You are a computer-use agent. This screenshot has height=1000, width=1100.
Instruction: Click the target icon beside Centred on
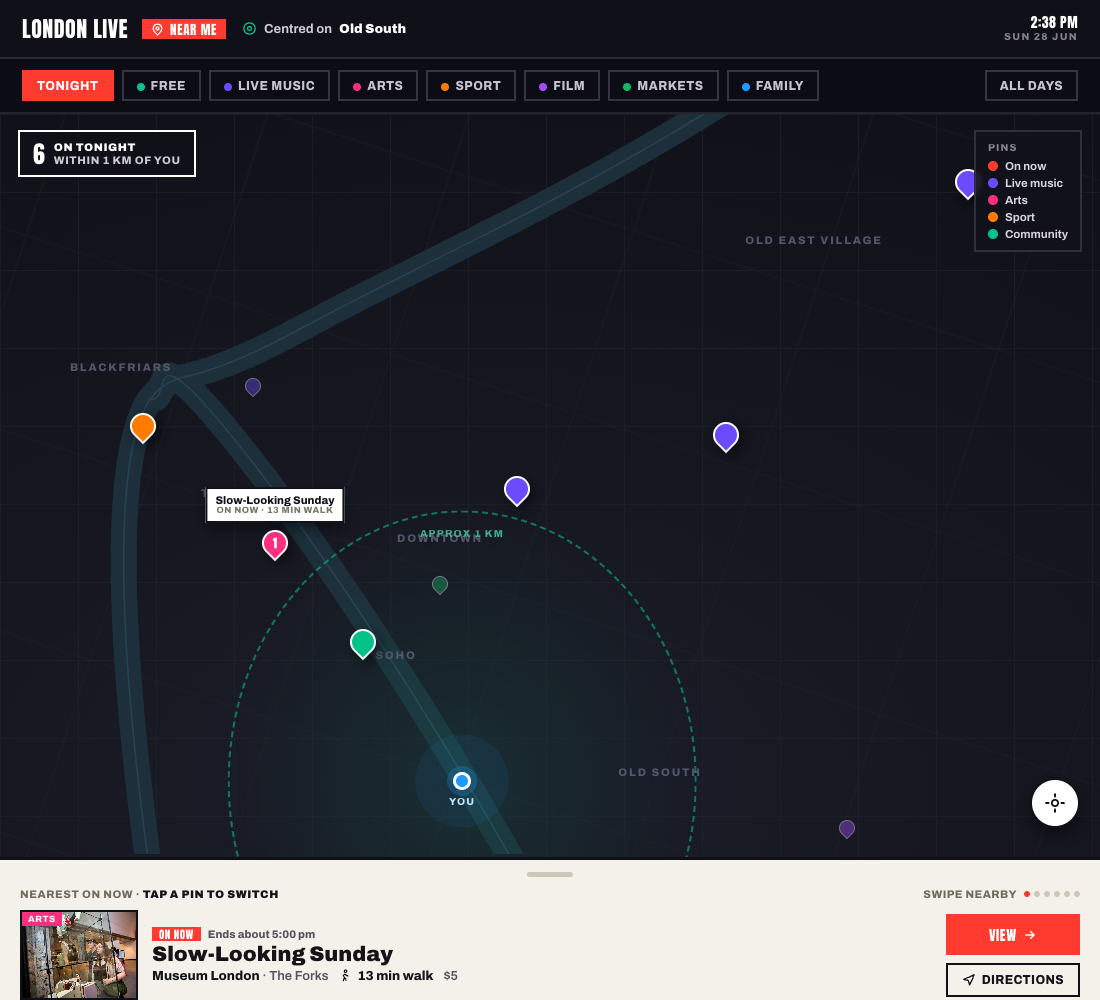(x=249, y=29)
